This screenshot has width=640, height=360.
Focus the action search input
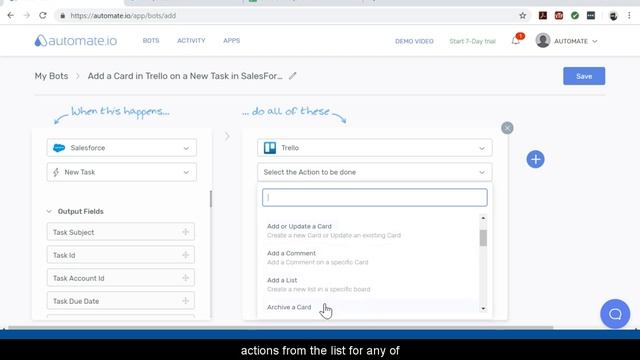pyautogui.click(x=374, y=198)
